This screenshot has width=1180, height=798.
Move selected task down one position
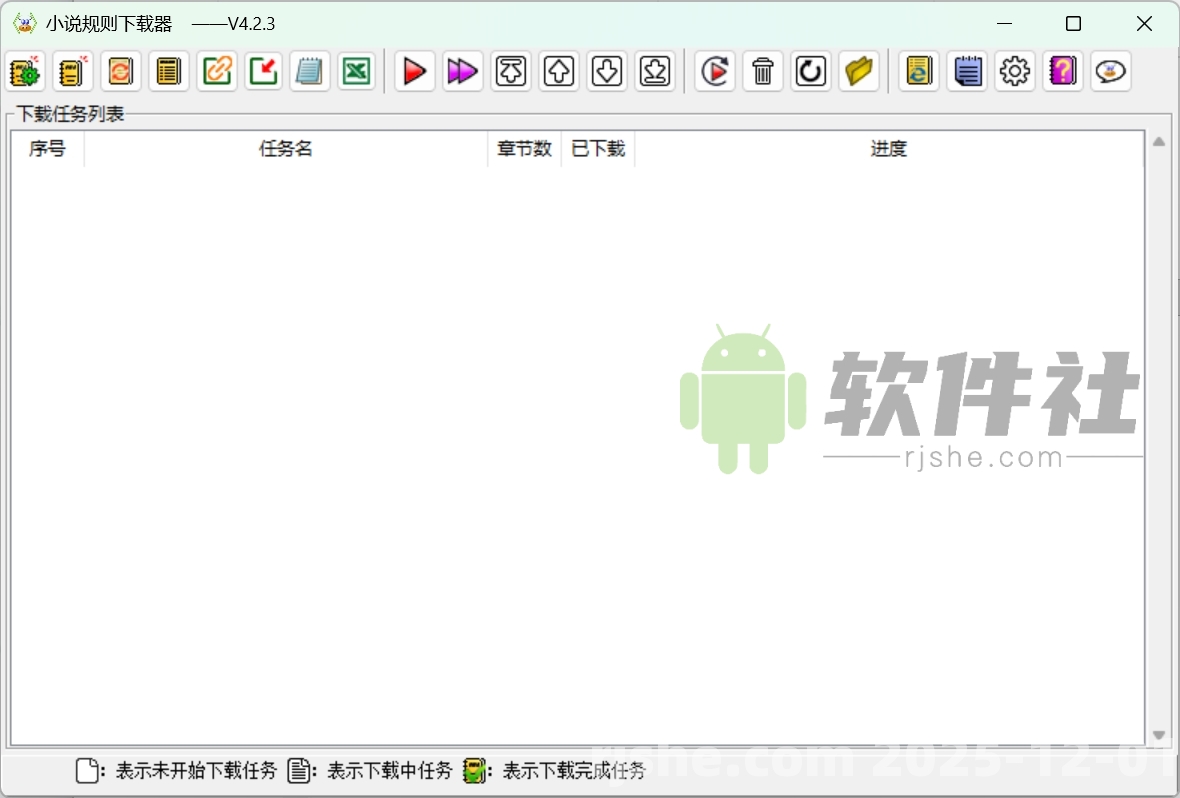tap(606, 71)
